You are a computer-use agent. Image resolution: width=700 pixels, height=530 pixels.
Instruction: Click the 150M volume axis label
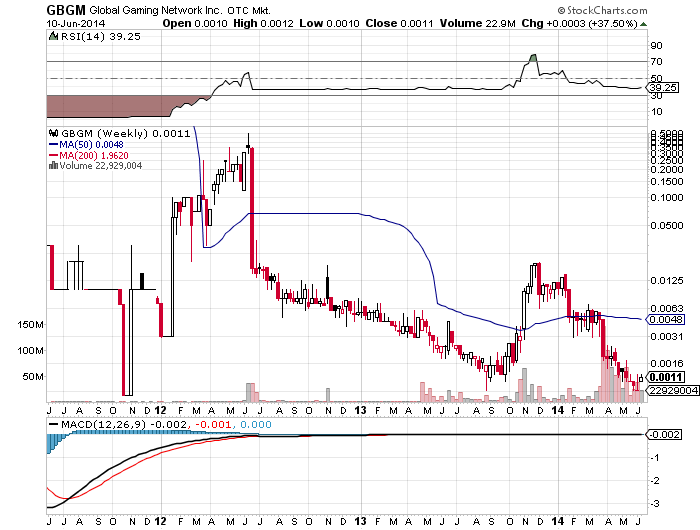[31, 325]
